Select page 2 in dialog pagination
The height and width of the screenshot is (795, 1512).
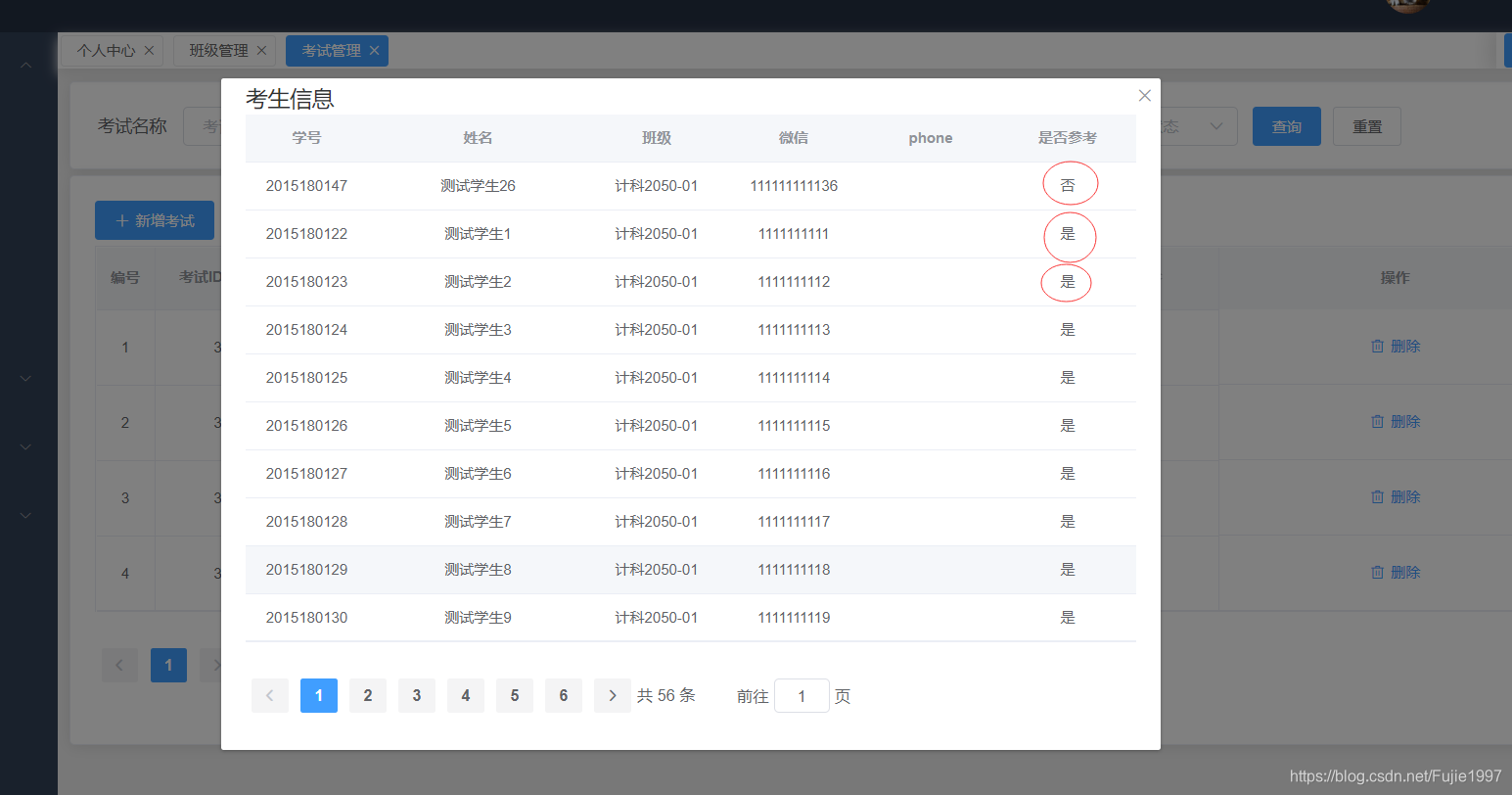point(368,695)
